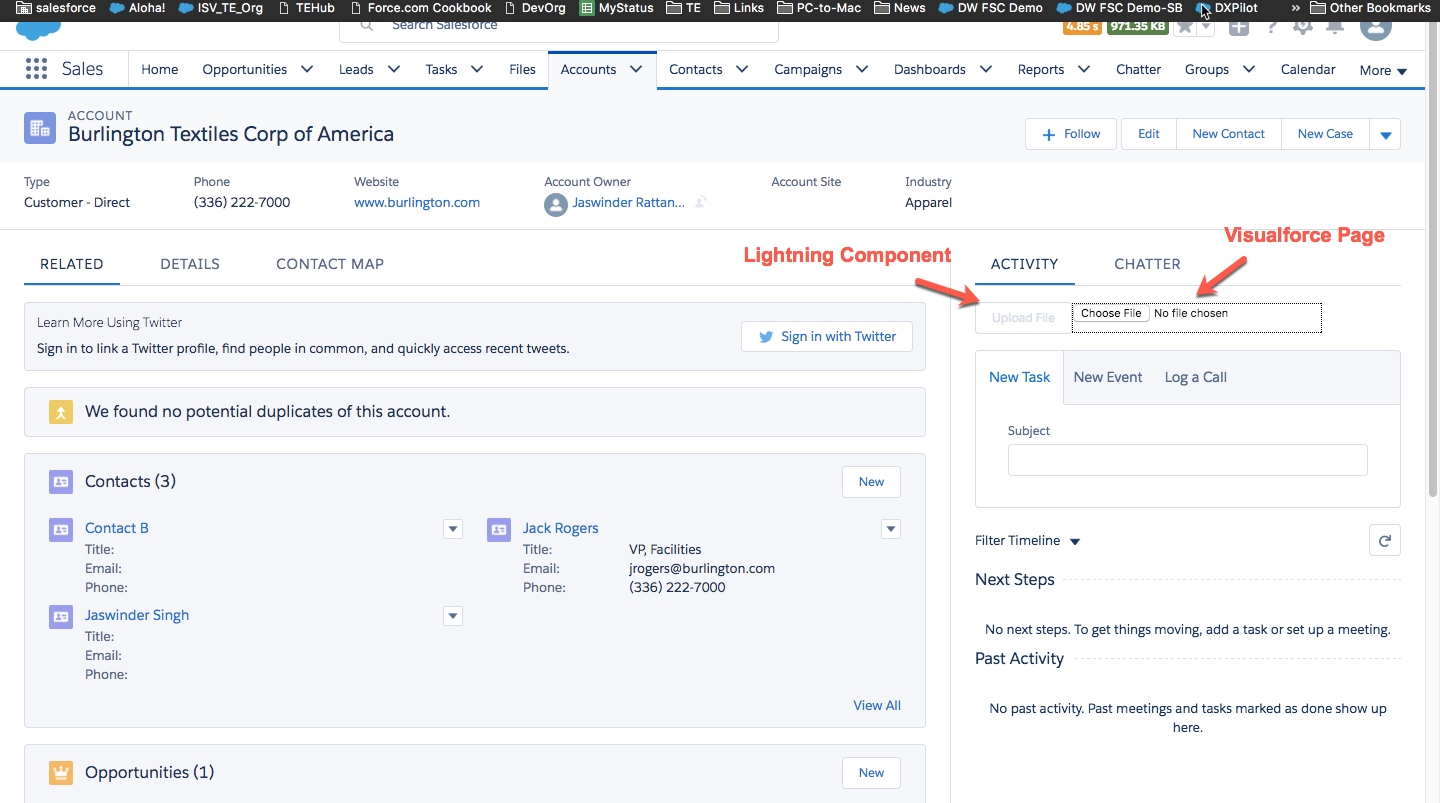The image size is (1440, 803).
Task: Open the Setup gear icon
Action: point(1303,26)
